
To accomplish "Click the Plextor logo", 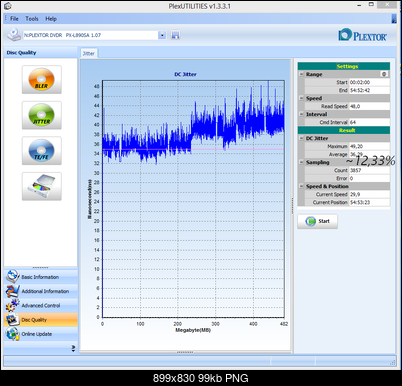I will pyautogui.click(x=362, y=35).
